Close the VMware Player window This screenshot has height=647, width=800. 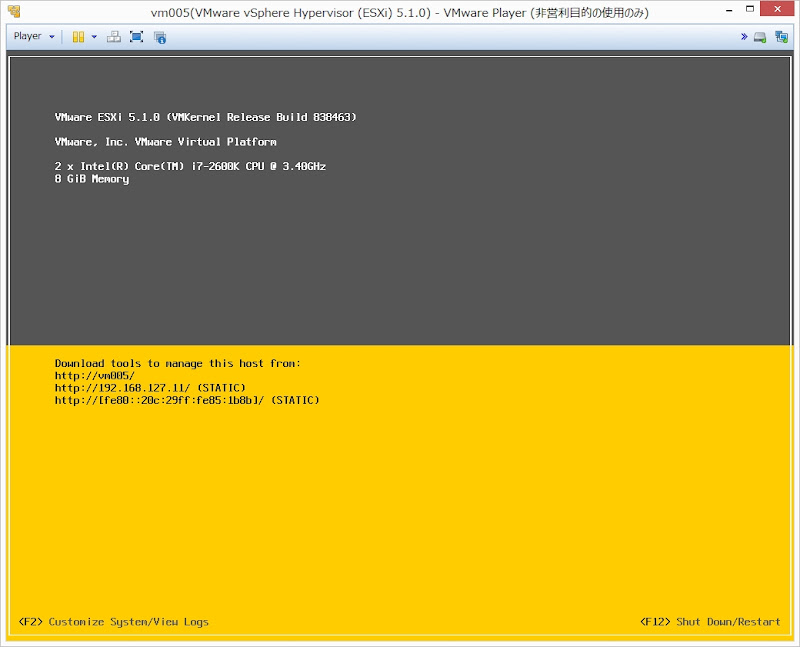click(x=777, y=9)
